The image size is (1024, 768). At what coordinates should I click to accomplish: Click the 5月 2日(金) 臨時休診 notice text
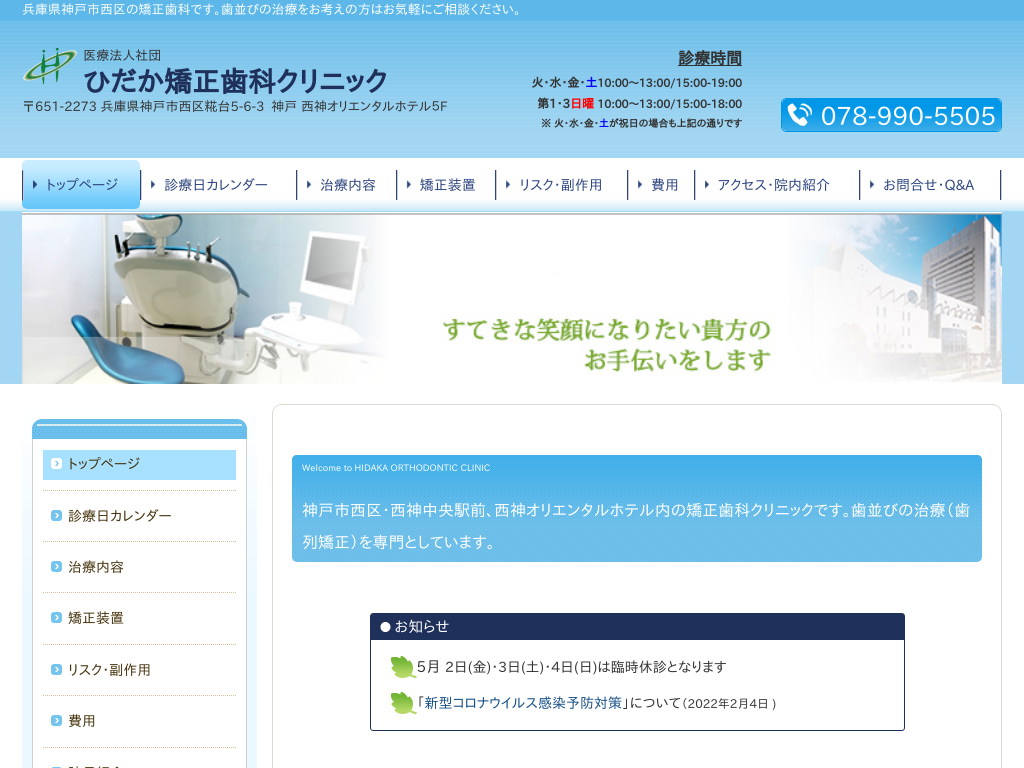point(571,667)
